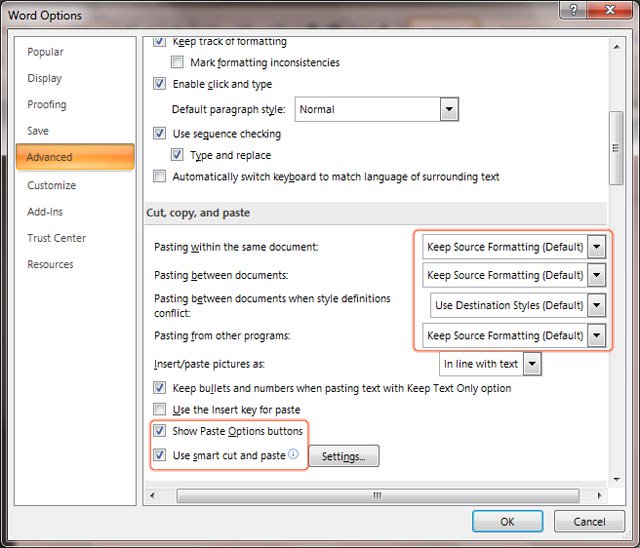Enable Mark formatting inconsistencies checkbox
This screenshot has width=640, height=548.
[177, 62]
